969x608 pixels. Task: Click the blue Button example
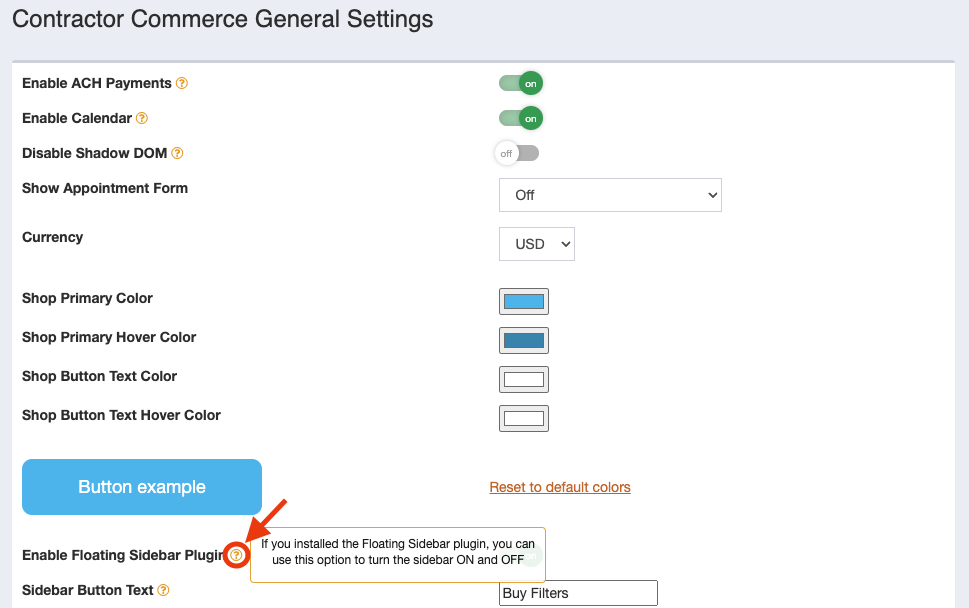[142, 487]
